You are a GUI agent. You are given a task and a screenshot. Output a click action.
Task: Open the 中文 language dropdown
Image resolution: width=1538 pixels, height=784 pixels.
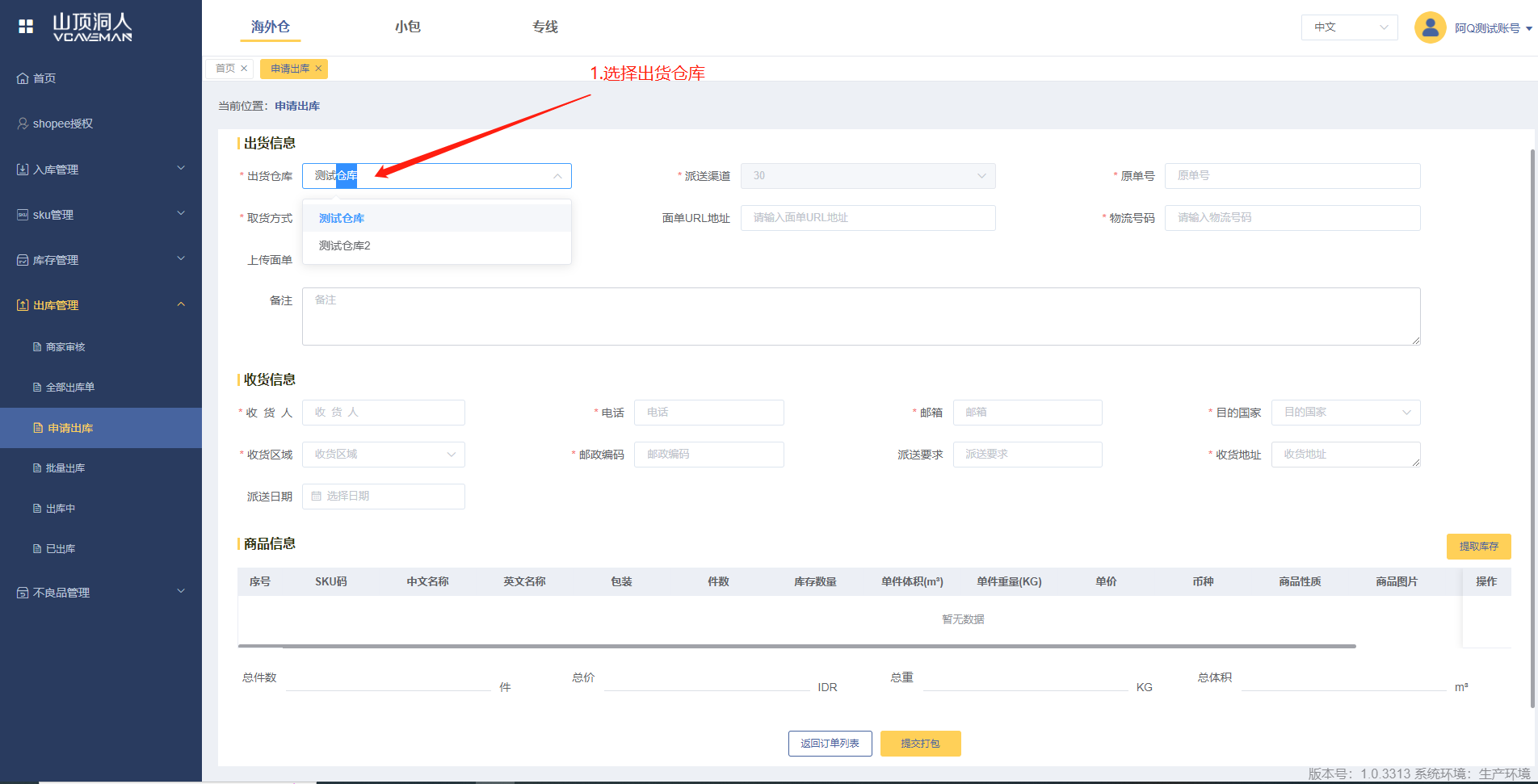[1349, 27]
